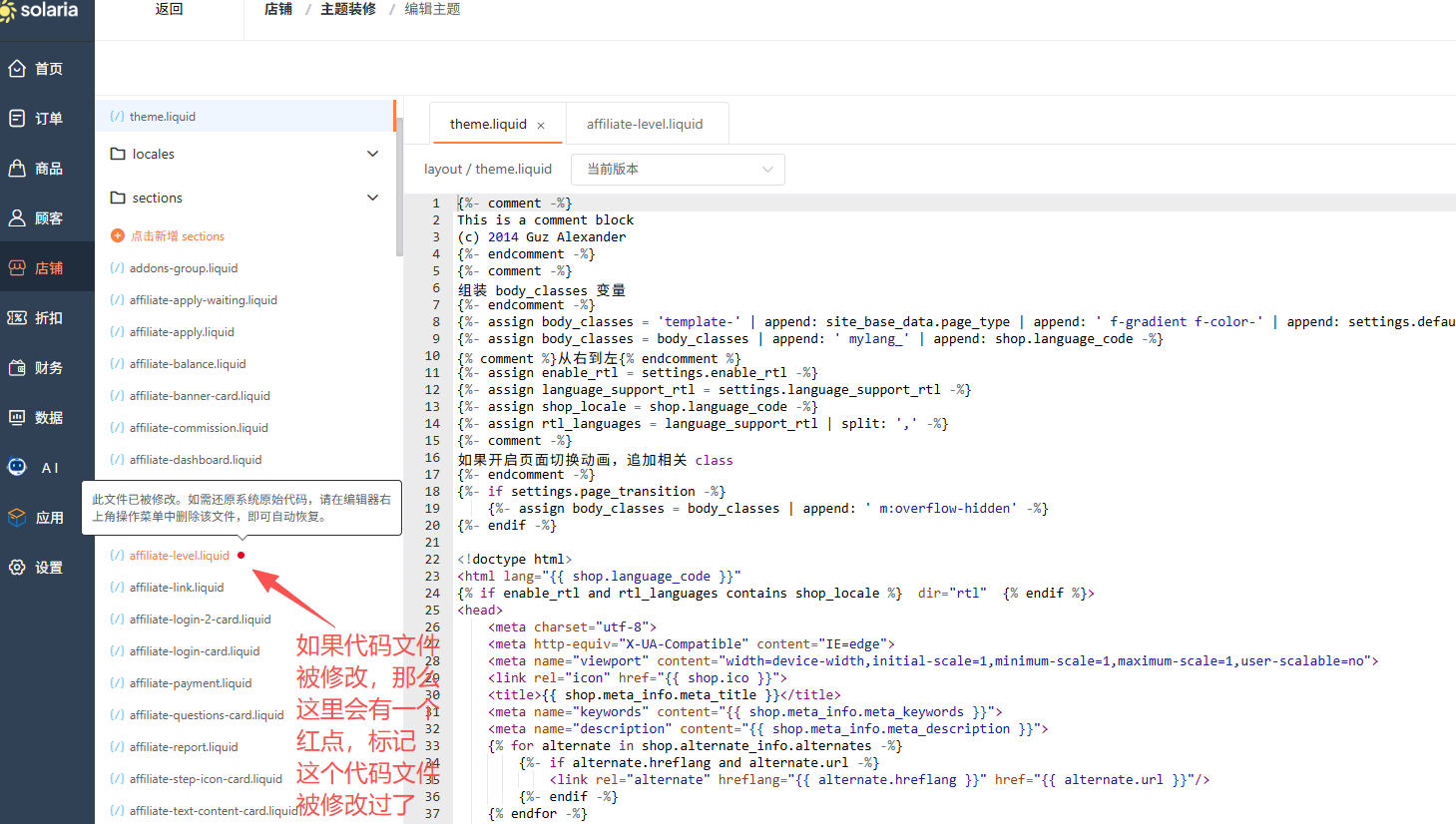This screenshot has height=824, width=1456.
Task: Click the "This is a comment block" code line
Action: [x=546, y=220]
